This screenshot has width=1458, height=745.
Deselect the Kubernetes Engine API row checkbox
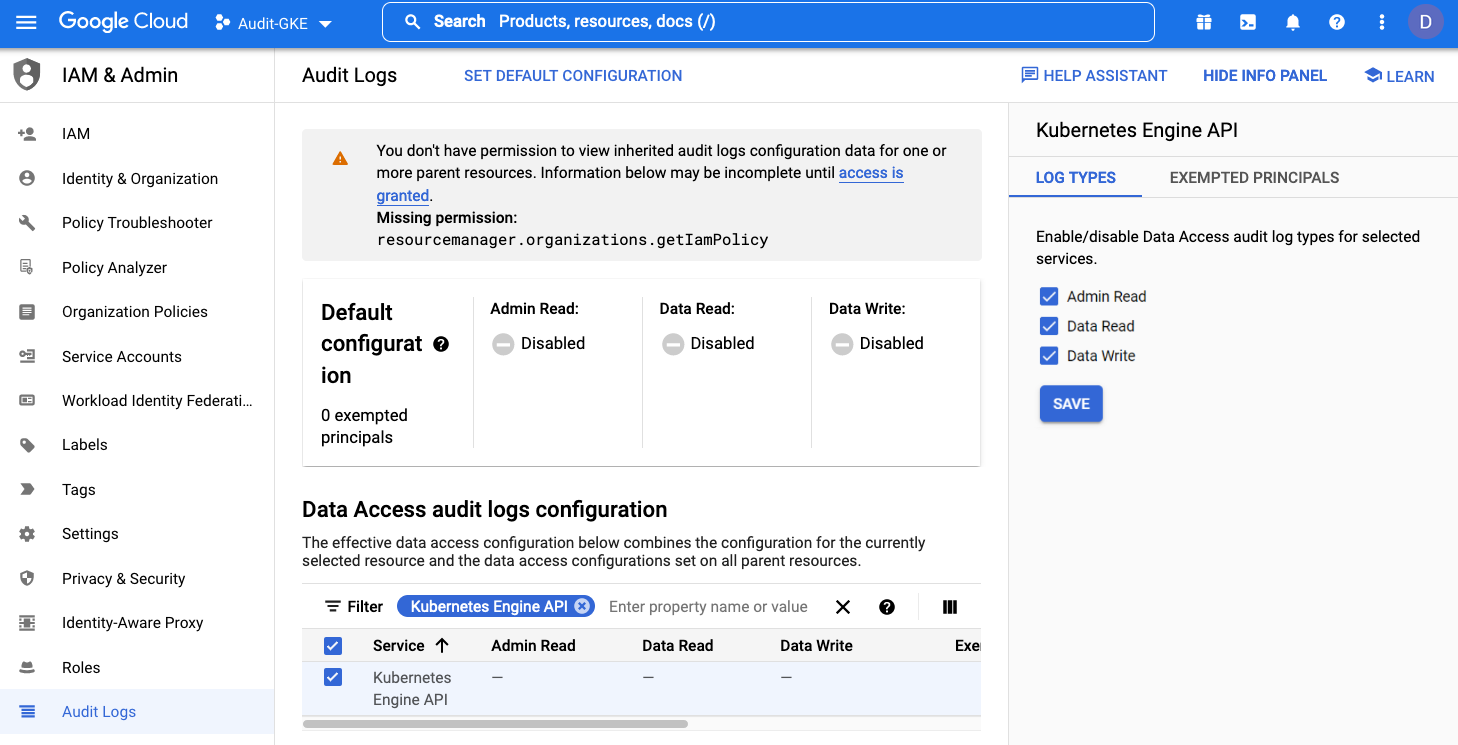333,678
